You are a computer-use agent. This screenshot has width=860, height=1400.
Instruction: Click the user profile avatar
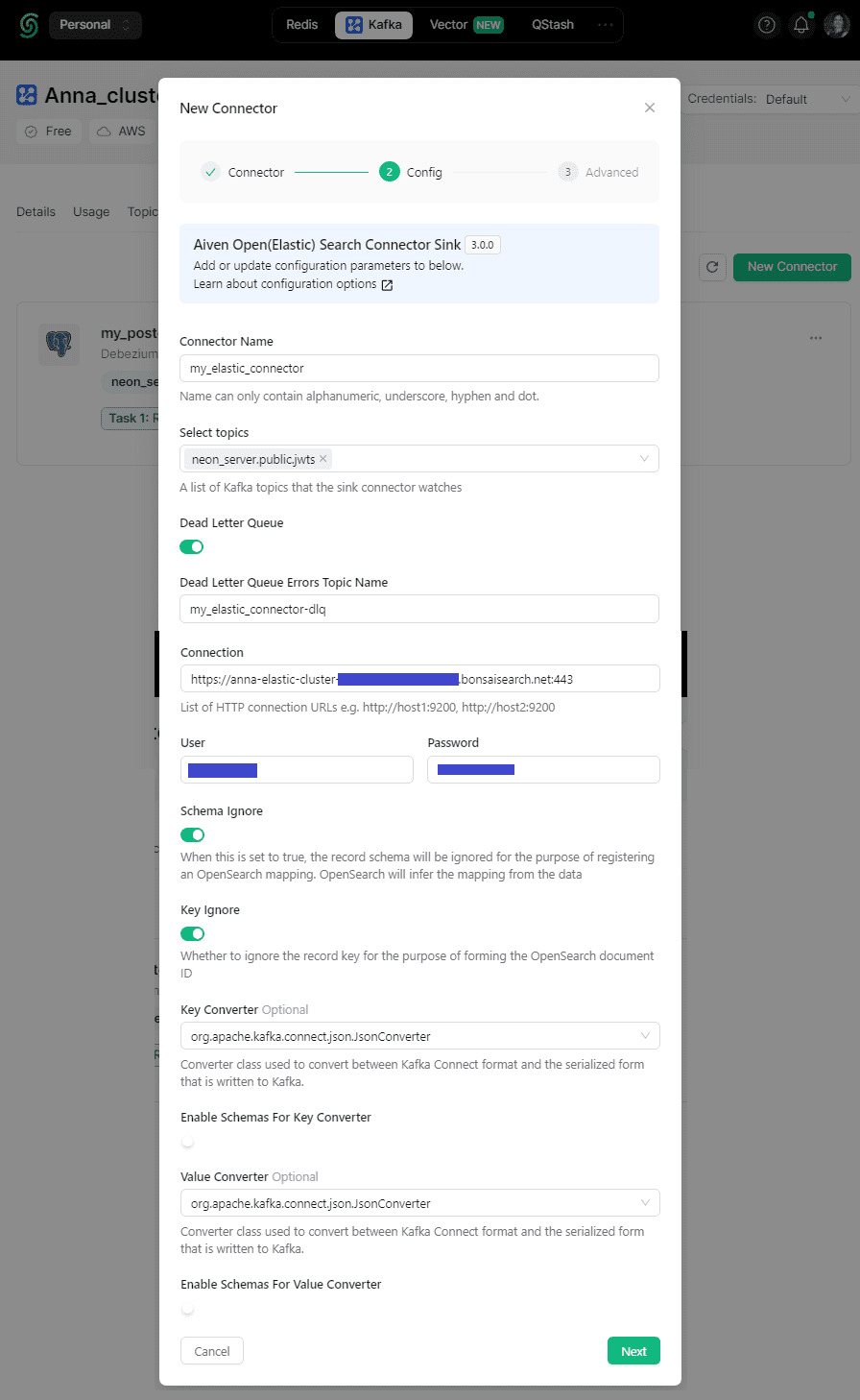837,25
